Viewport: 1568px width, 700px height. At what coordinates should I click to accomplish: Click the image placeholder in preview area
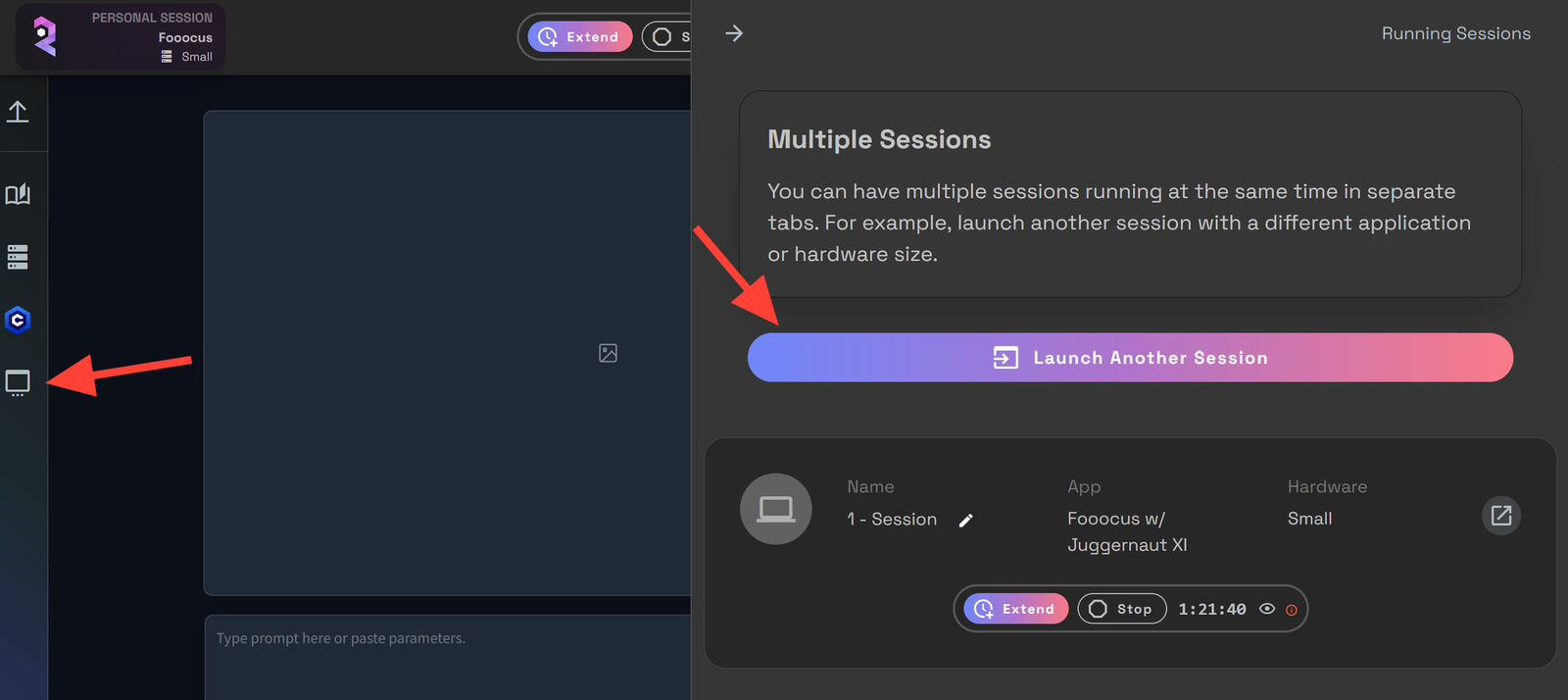608,353
